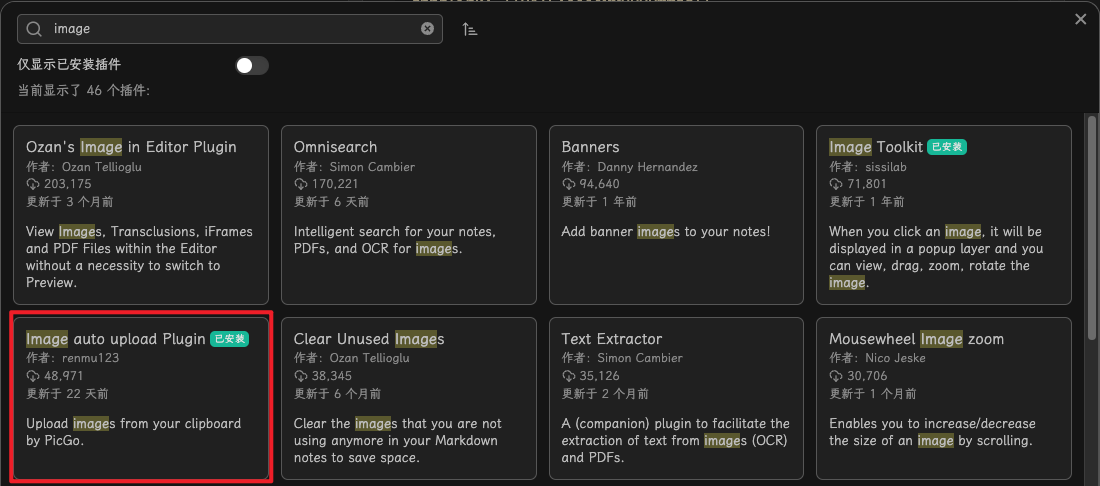Image resolution: width=1100 pixels, height=486 pixels.
Task: Click the search magnifier icon
Action: (x=34, y=29)
